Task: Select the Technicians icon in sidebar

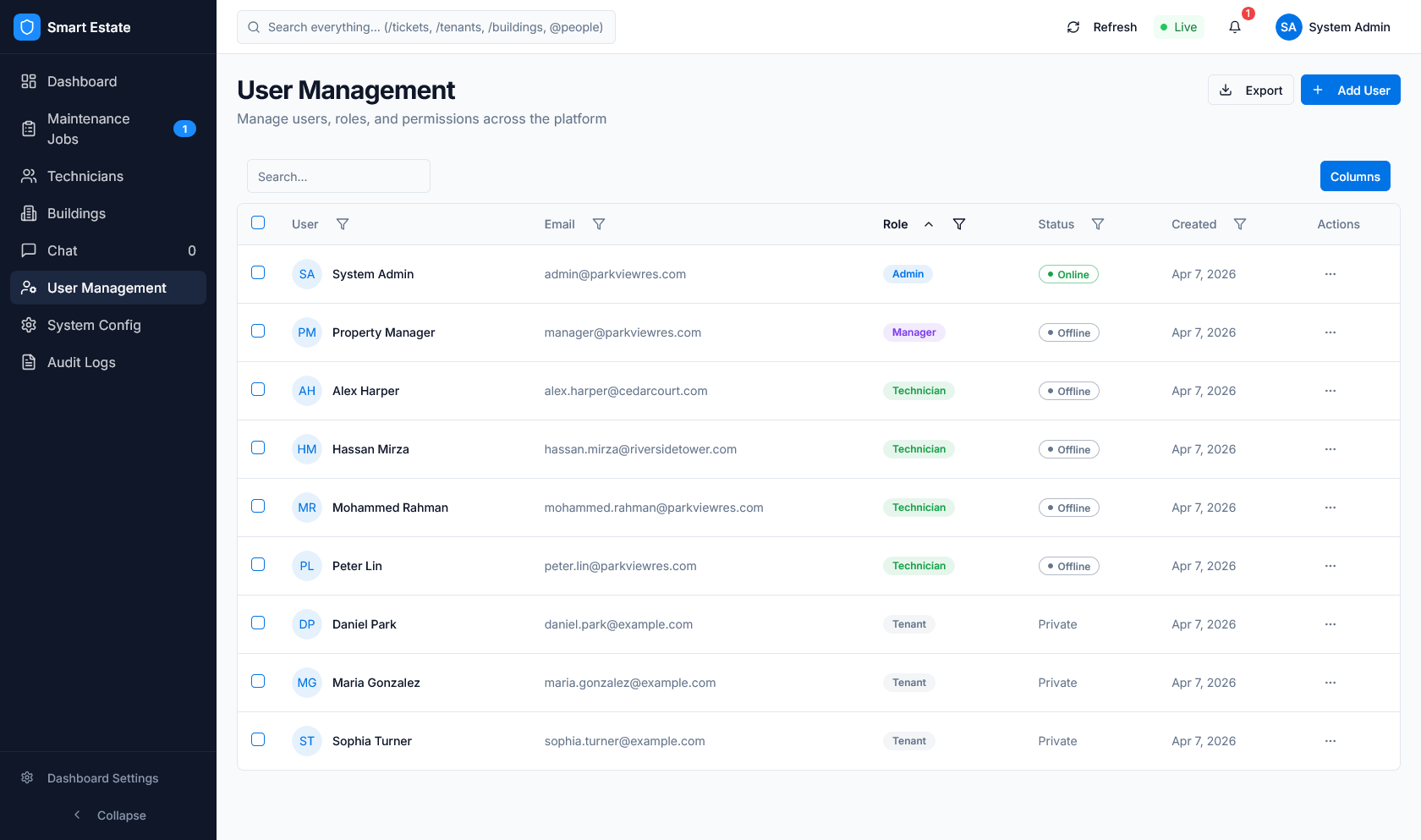Action: [x=28, y=176]
